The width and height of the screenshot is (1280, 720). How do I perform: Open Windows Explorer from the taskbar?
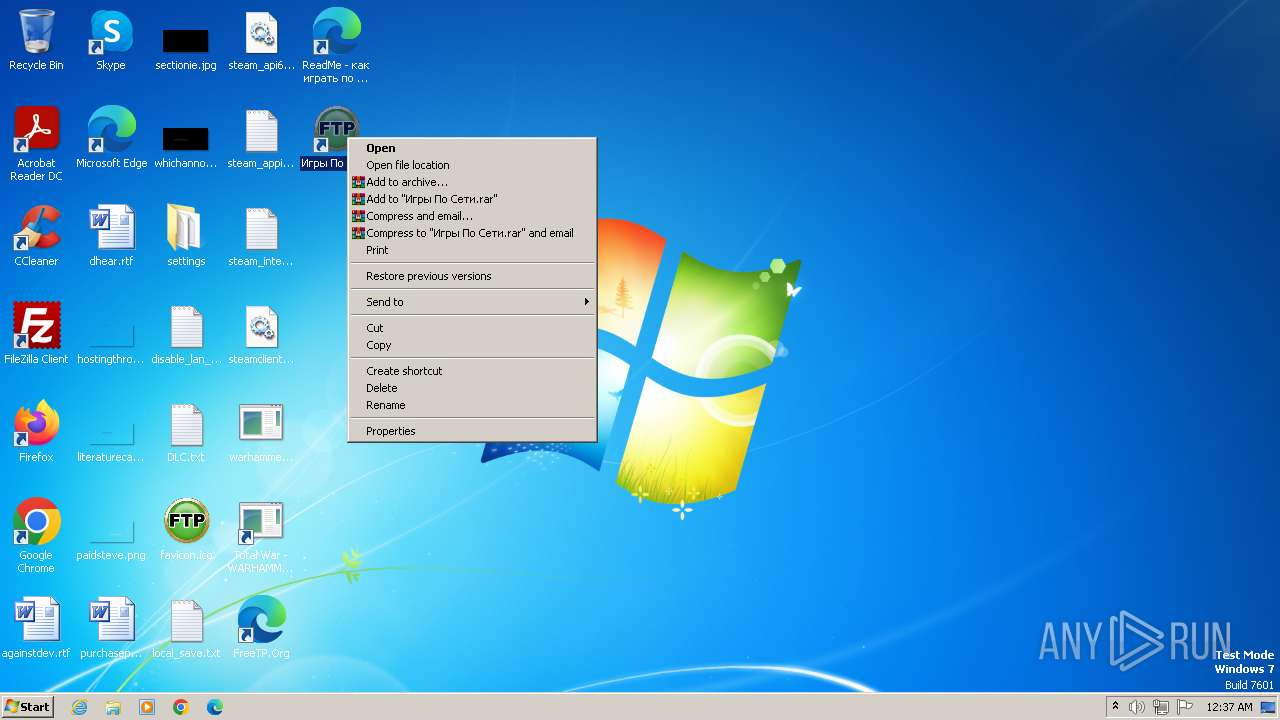pyautogui.click(x=113, y=707)
